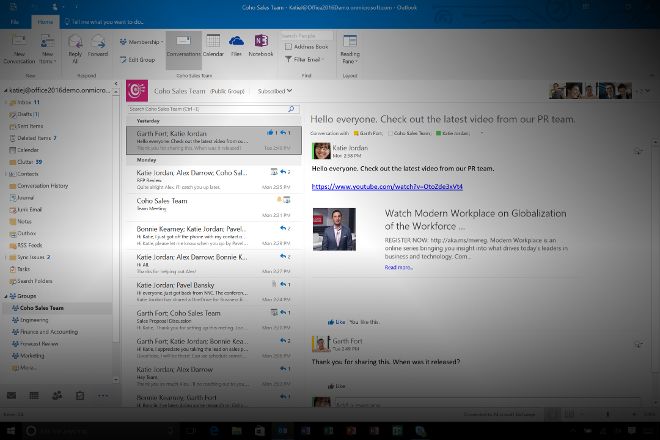Start a New Conversation from the ribbon
Viewport: 660px width, 440px height.
coord(19,49)
